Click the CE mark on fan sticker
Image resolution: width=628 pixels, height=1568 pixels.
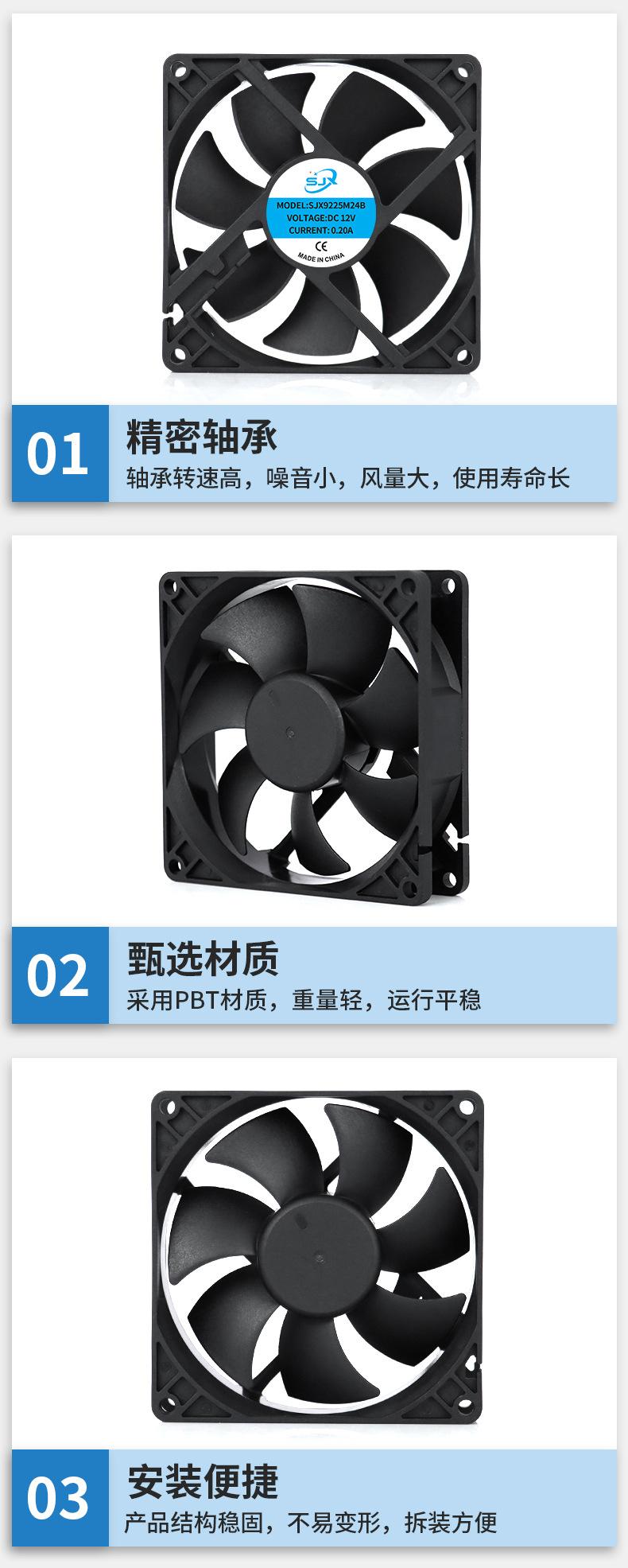(323, 244)
